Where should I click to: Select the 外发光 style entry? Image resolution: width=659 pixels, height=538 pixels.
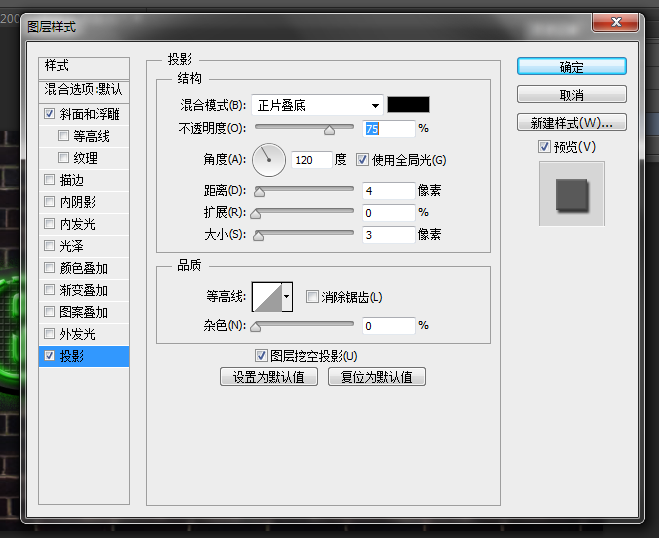pyautogui.click(x=77, y=334)
